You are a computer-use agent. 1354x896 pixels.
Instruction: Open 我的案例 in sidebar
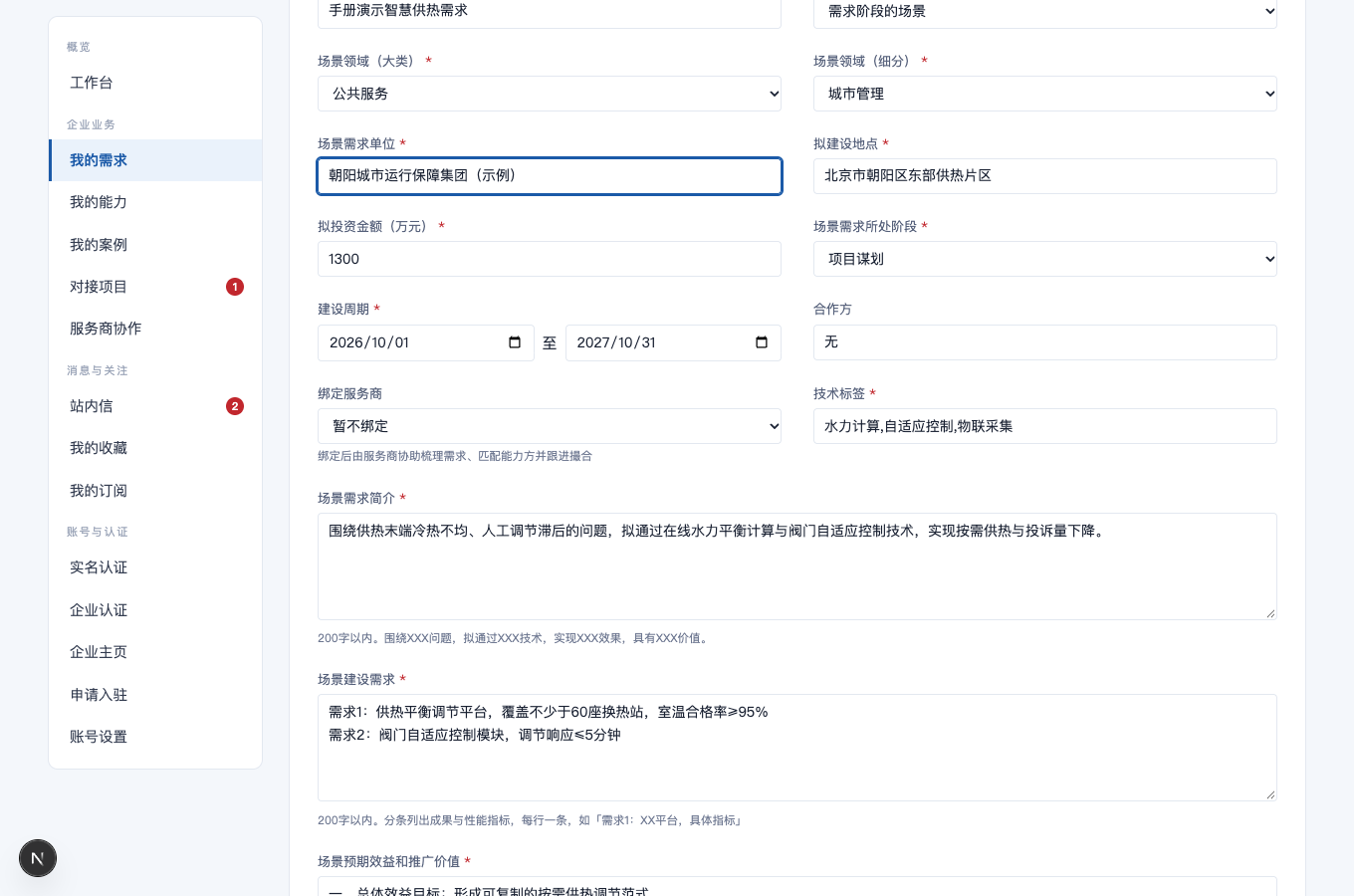[155, 245]
